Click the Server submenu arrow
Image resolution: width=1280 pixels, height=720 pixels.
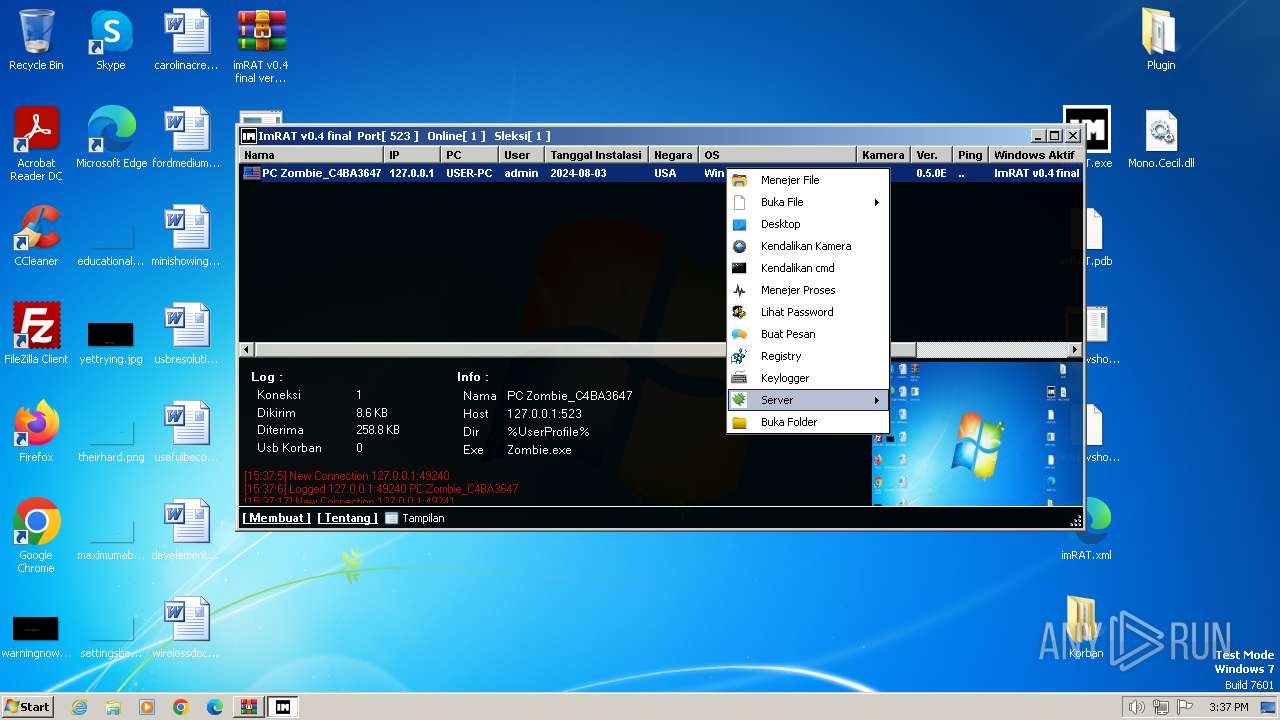click(x=877, y=400)
